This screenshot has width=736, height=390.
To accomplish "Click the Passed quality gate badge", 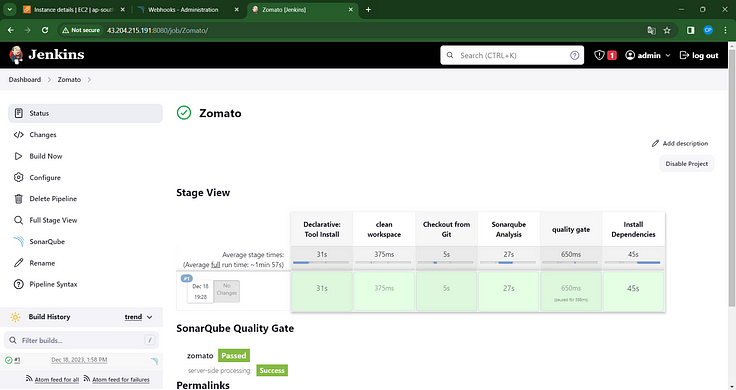I will pos(234,356).
